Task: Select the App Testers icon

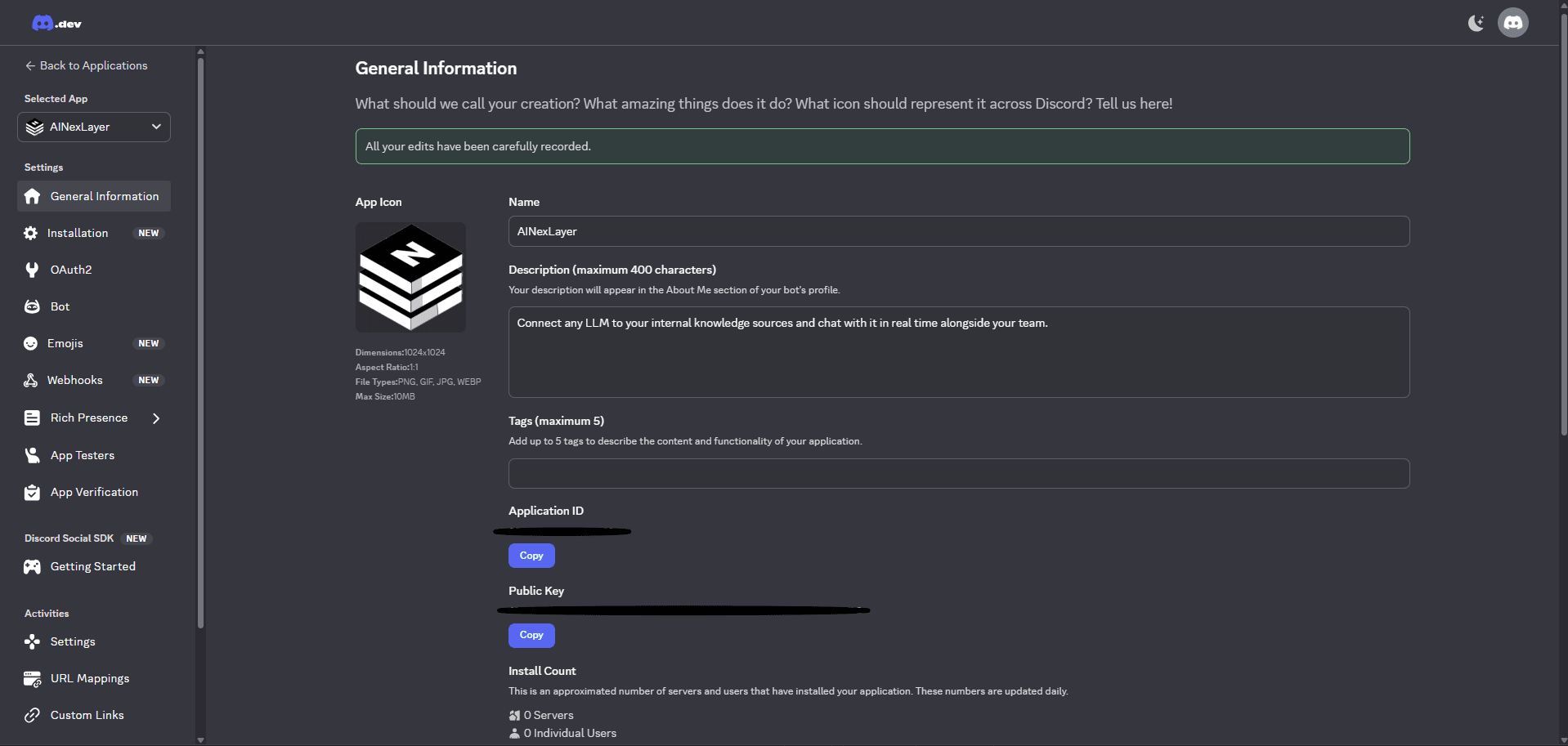Action: tap(31, 455)
